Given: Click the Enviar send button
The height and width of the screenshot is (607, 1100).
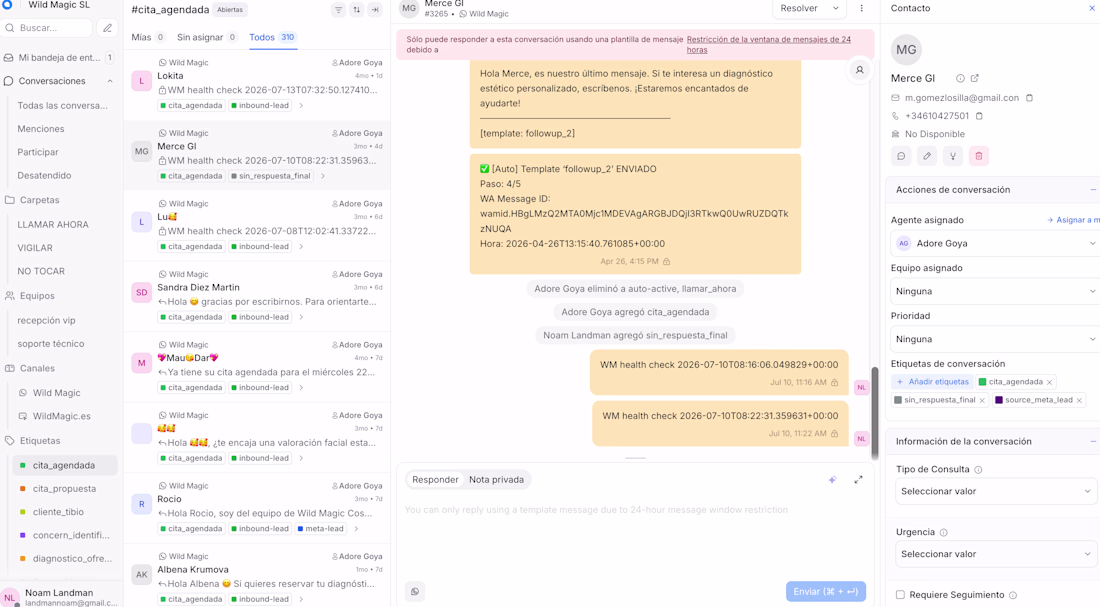Looking at the screenshot, I should click(826, 592).
